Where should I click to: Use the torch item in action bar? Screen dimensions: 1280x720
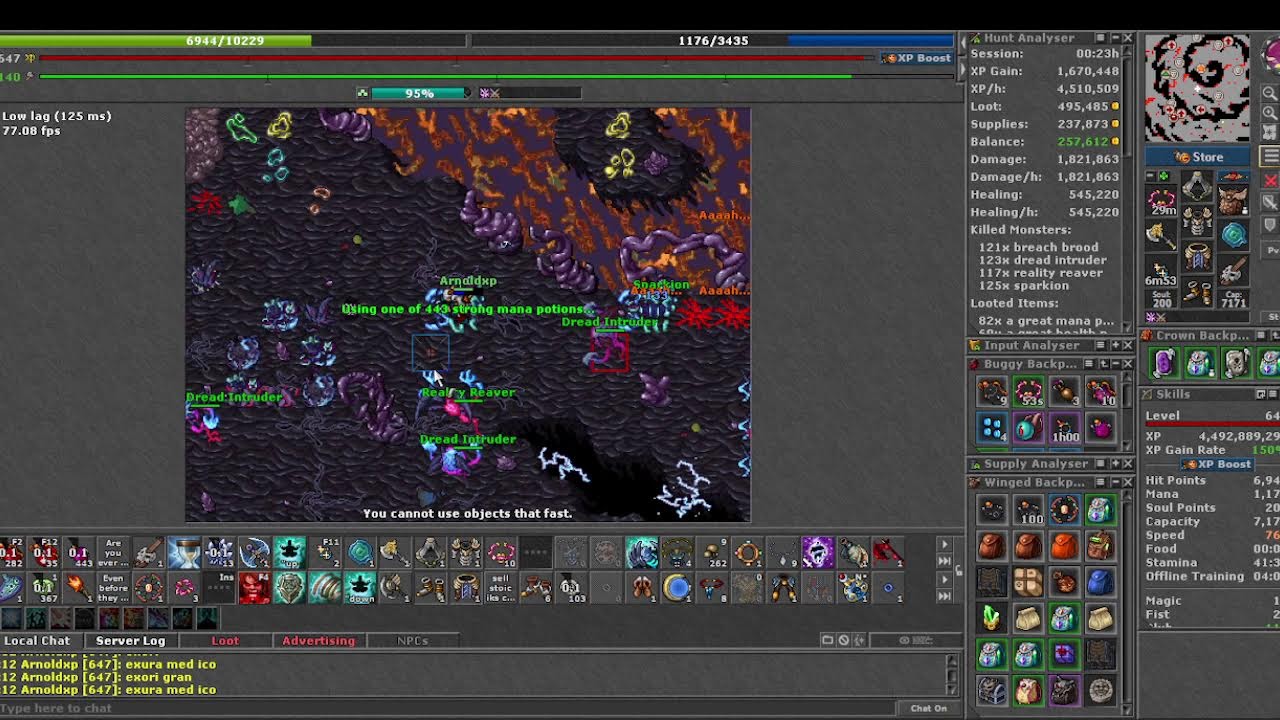(x=78, y=587)
